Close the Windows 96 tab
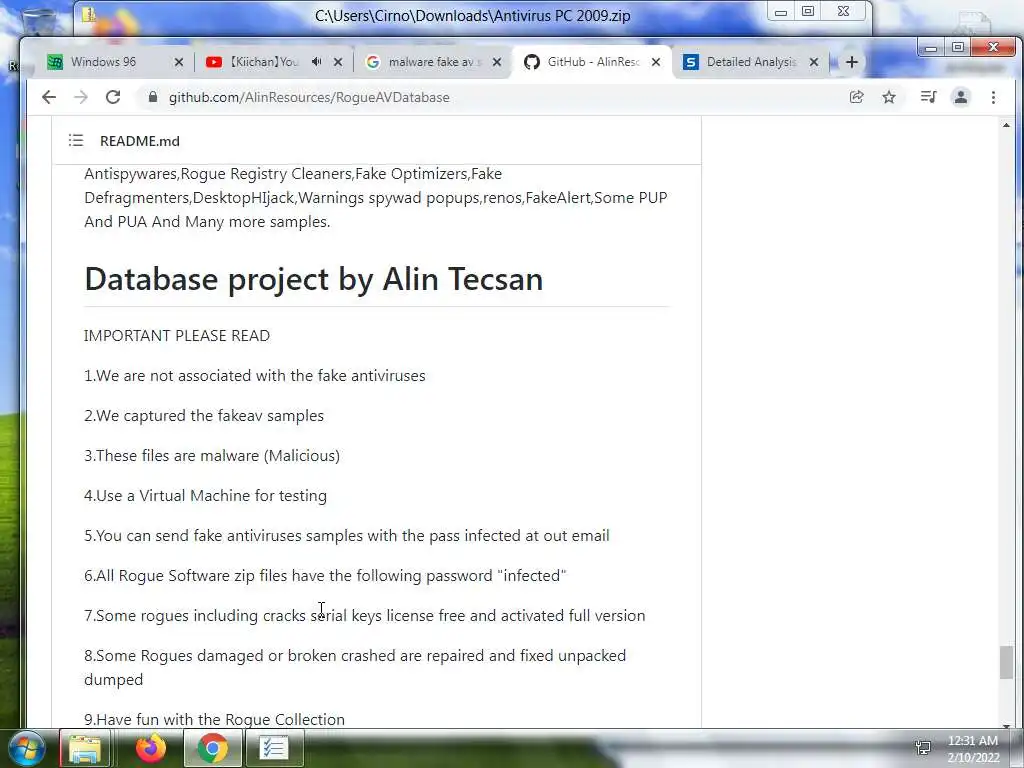 point(179,62)
